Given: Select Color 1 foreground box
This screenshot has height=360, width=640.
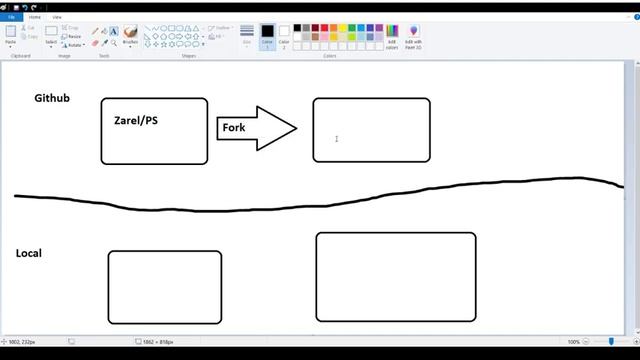Looking at the screenshot, I should (x=267, y=37).
